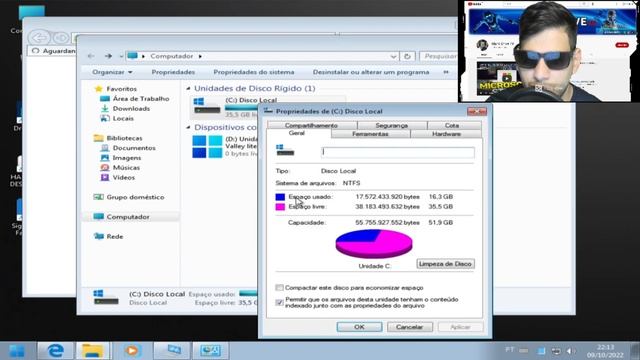Screen dimensions: 640x360
Task: Click the drive icon in properties dialog
Action: click(285, 150)
